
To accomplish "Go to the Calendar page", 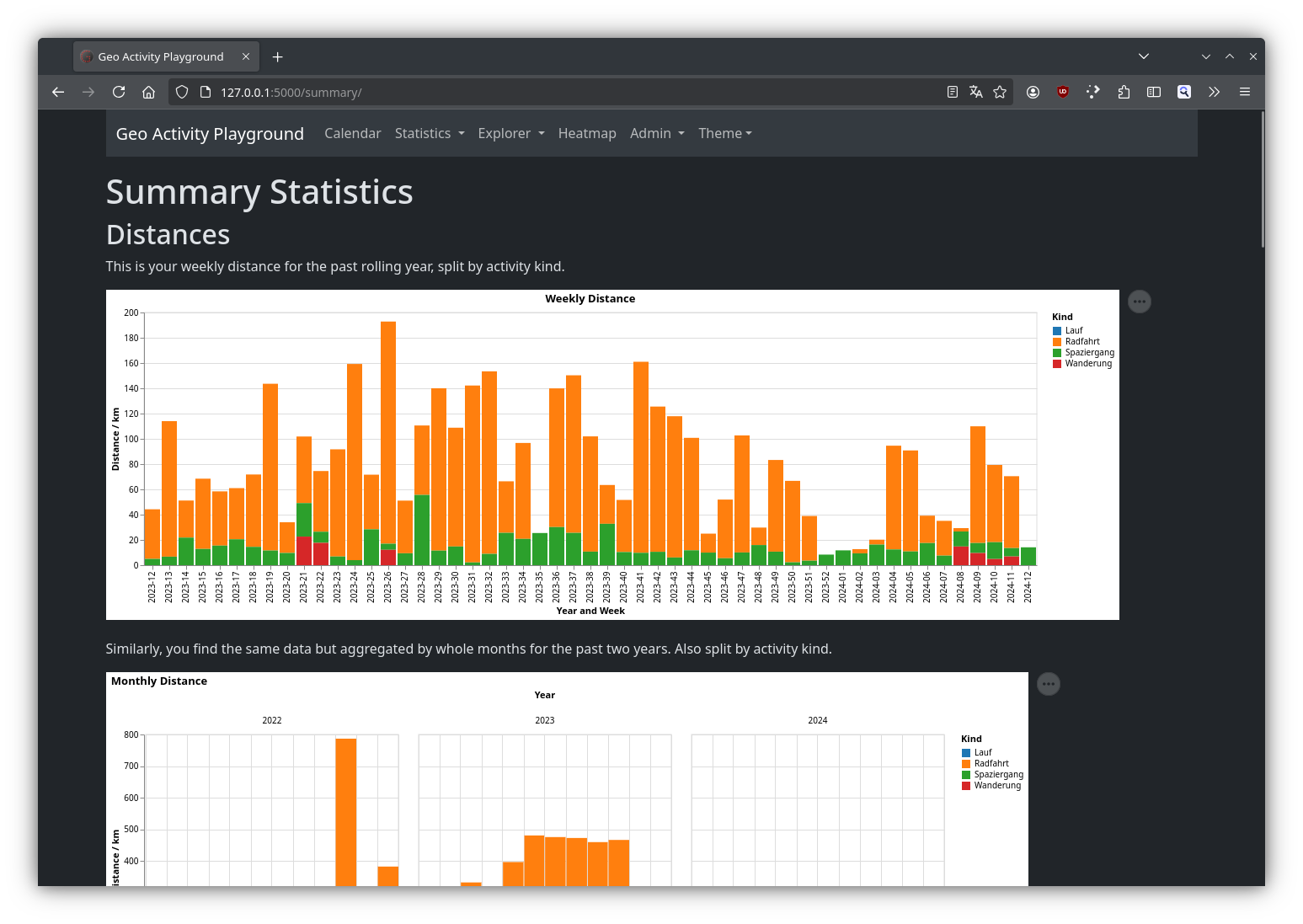I will point(353,133).
